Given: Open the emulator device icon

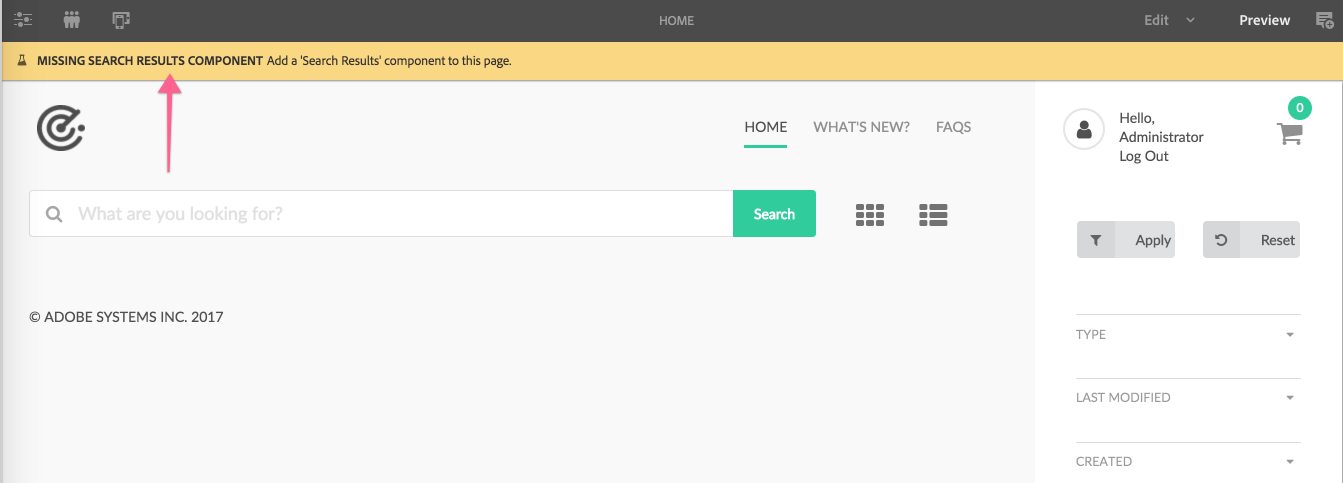Looking at the screenshot, I should click(121, 19).
